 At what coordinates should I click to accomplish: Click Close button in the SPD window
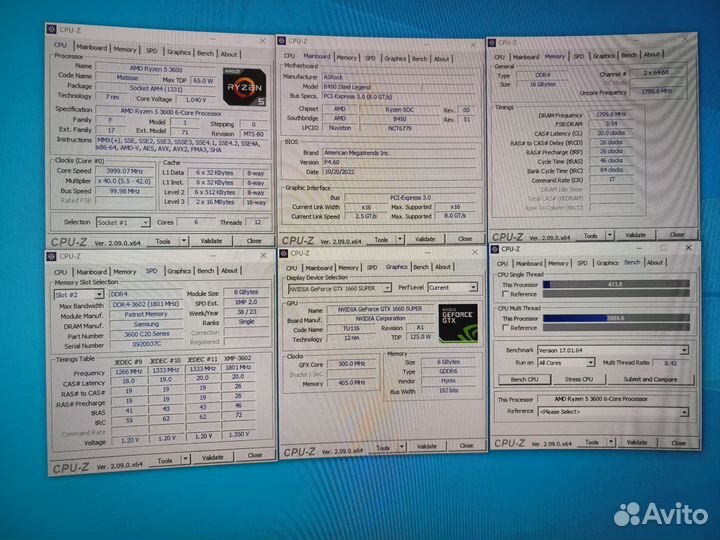click(255, 455)
